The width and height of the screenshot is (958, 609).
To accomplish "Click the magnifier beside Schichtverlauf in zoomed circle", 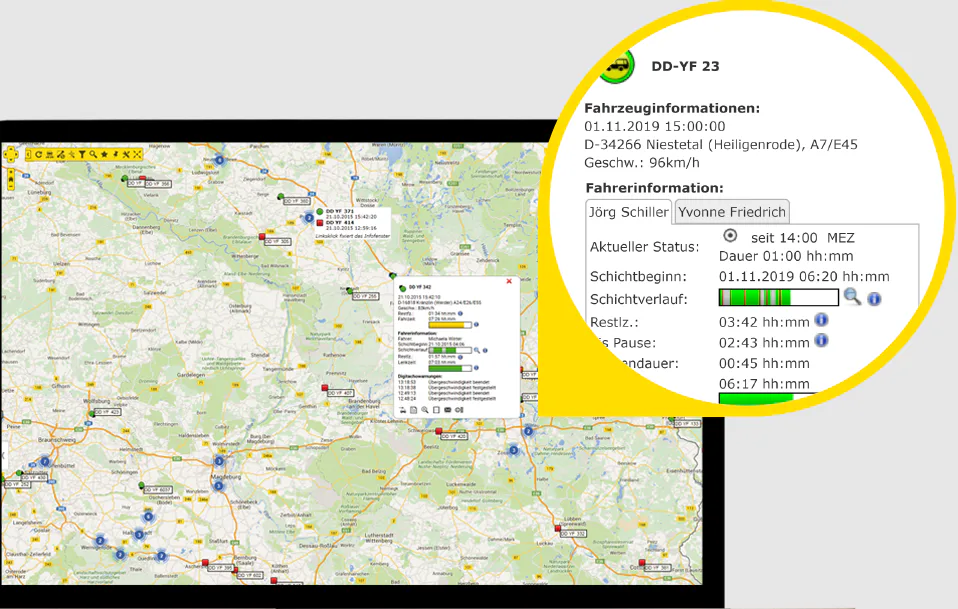I will pyautogui.click(x=852, y=297).
